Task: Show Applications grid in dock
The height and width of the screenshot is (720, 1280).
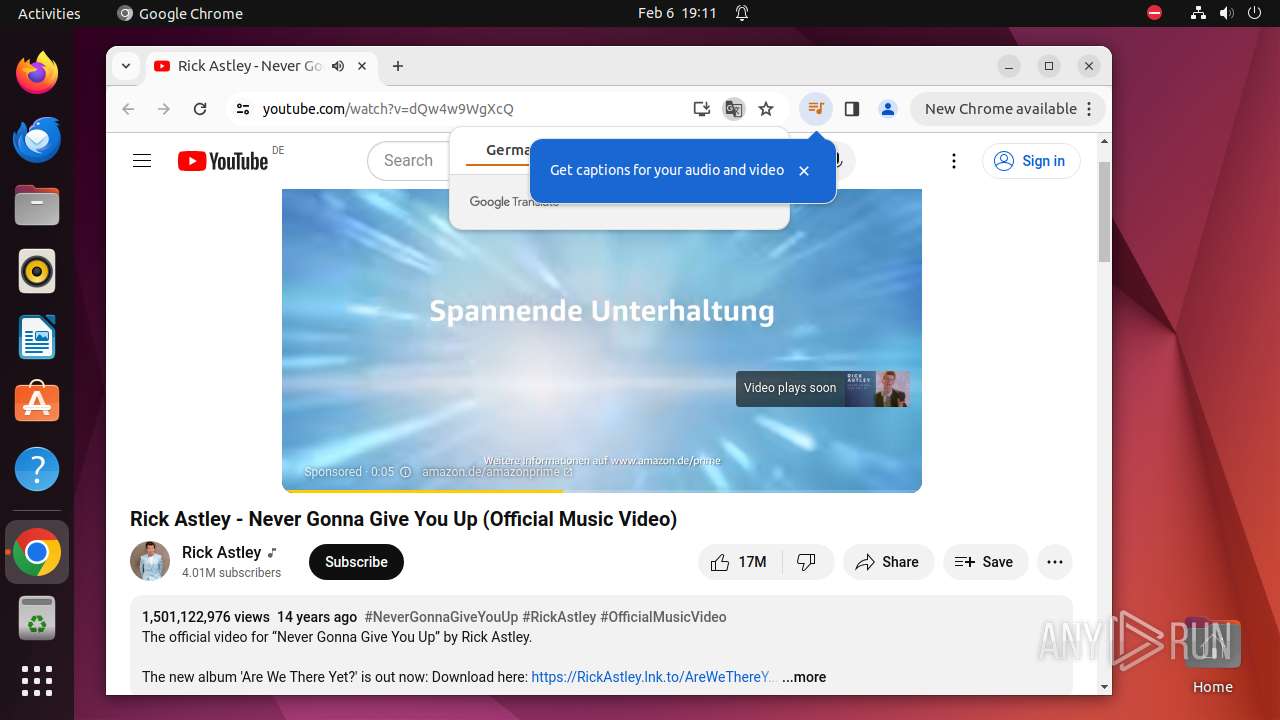Action: [37, 681]
